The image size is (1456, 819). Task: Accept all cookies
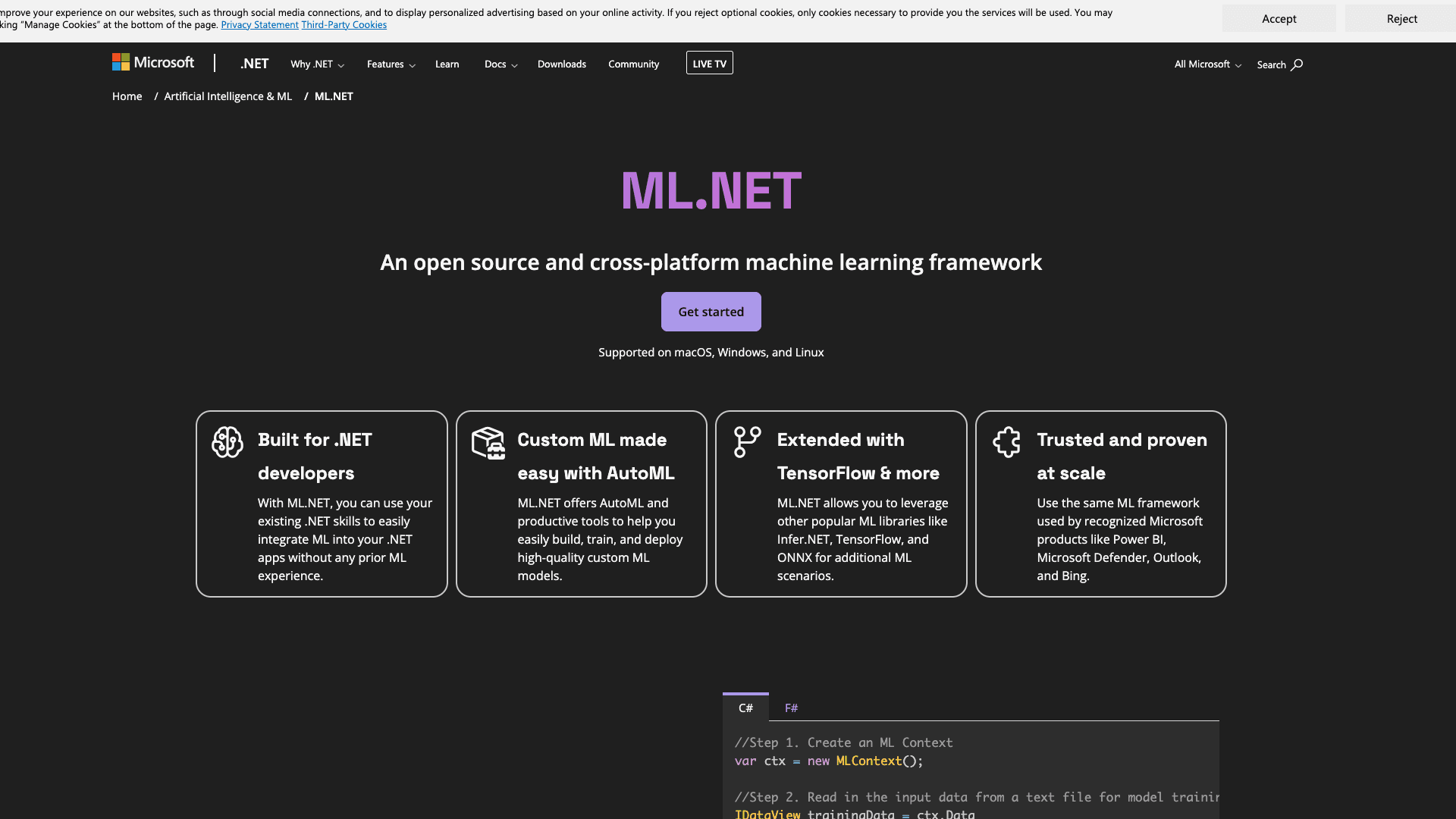tap(1279, 18)
